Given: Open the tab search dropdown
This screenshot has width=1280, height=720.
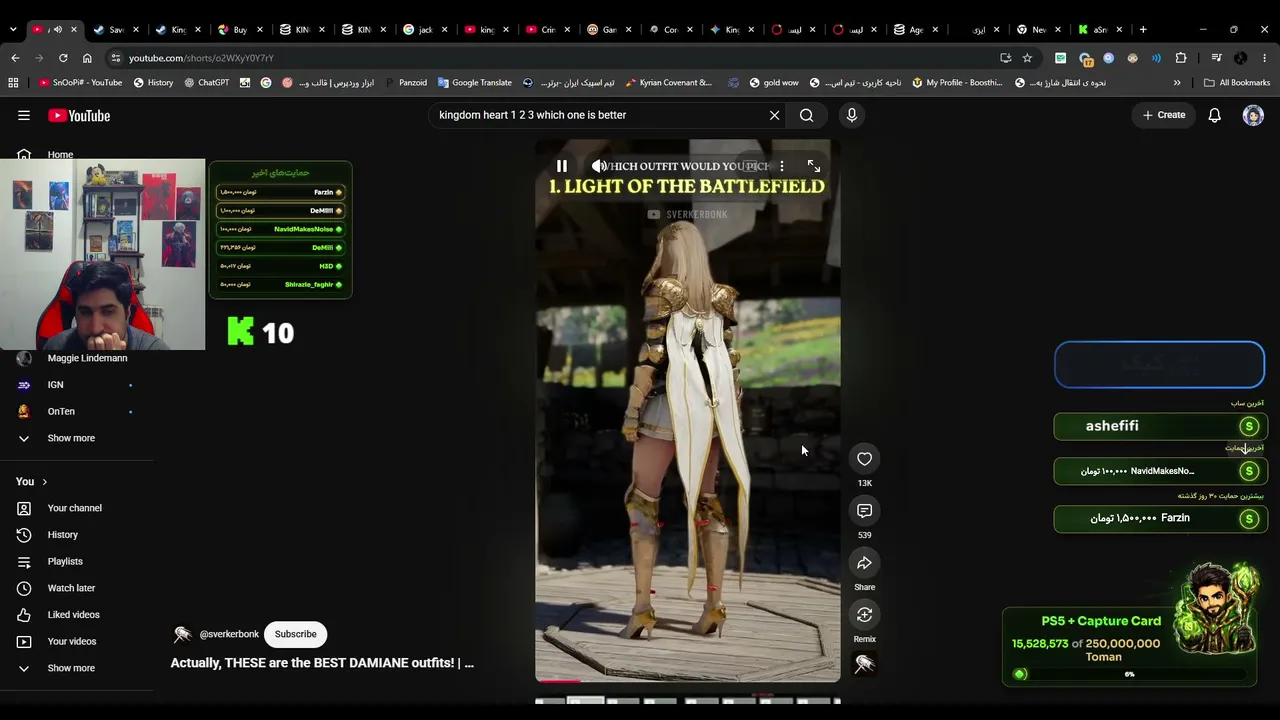Looking at the screenshot, I should coord(13,29).
